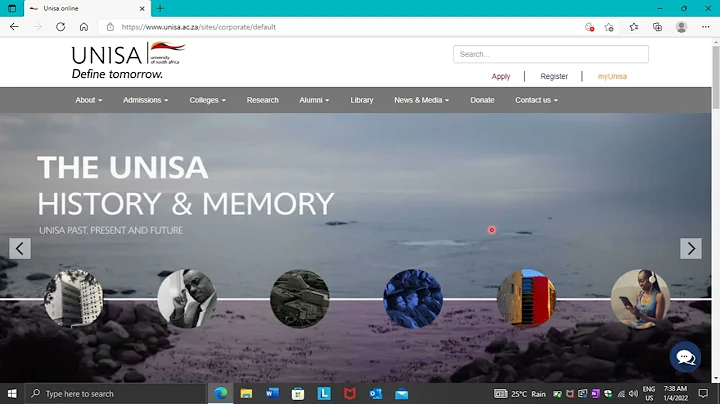This screenshot has width=720, height=404.
Task: Expand the News & Media dropdown
Action: pos(422,100)
